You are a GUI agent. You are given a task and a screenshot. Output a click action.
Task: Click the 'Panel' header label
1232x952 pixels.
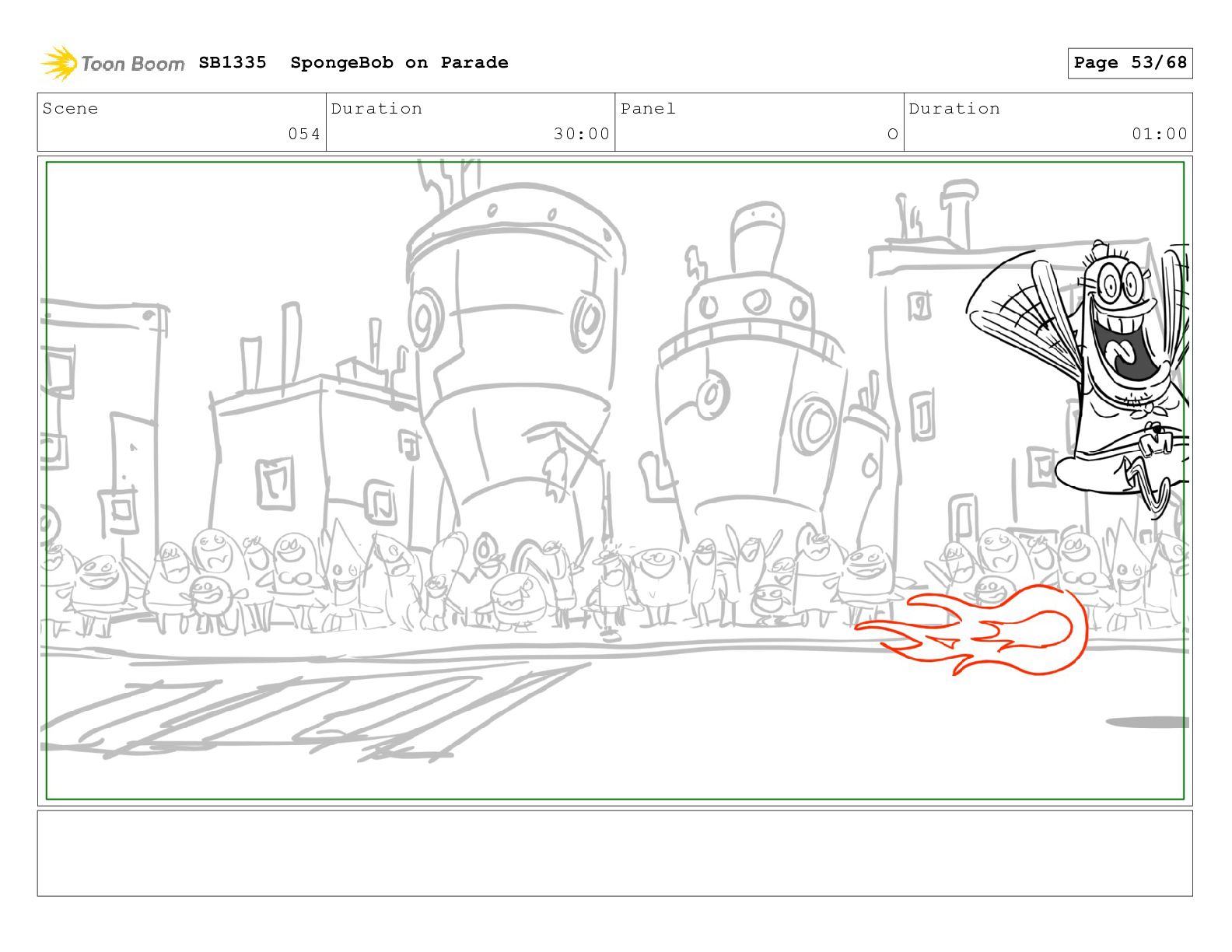click(x=648, y=108)
